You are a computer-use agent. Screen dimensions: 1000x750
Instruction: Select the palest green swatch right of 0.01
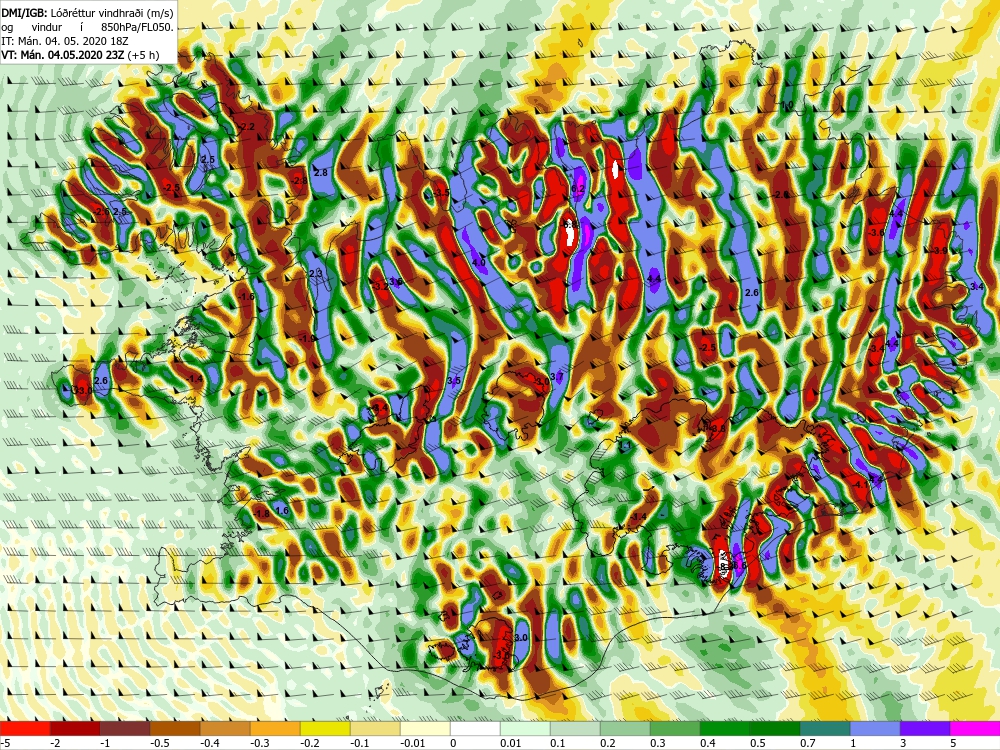tap(525, 729)
